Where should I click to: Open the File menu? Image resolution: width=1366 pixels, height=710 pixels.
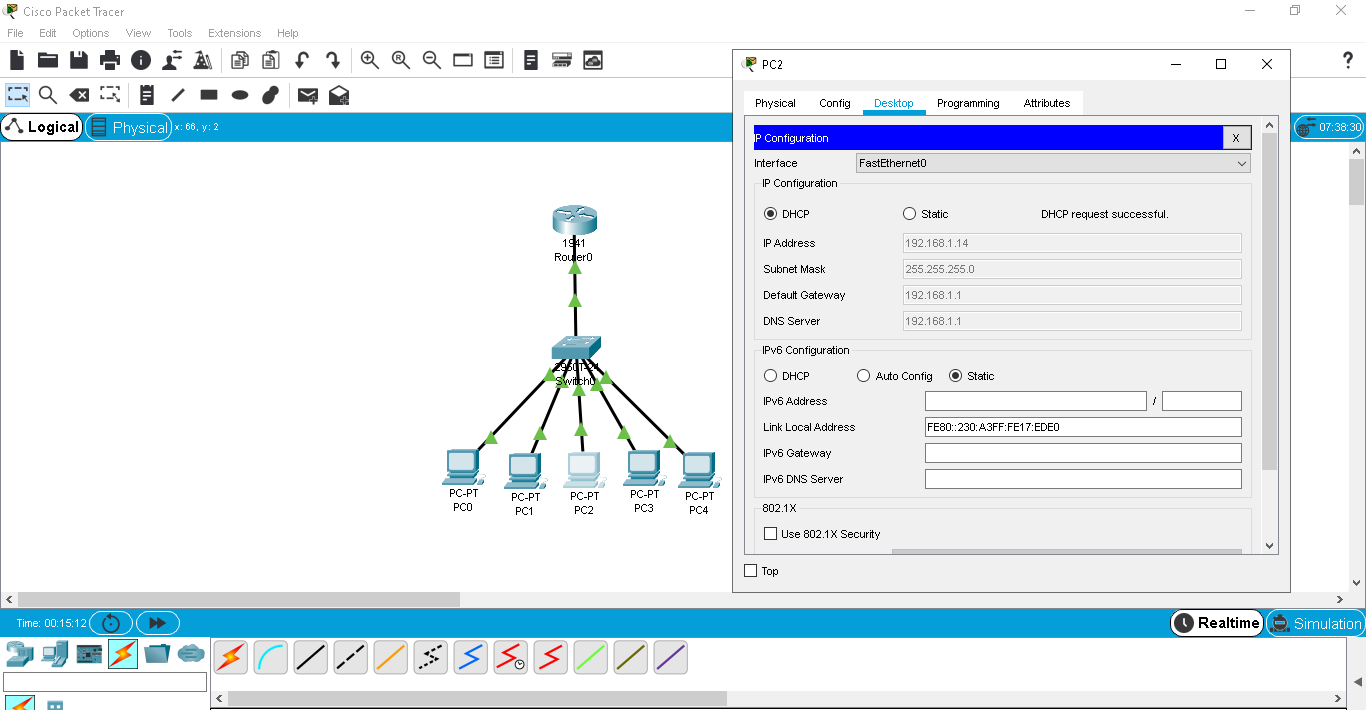15,33
